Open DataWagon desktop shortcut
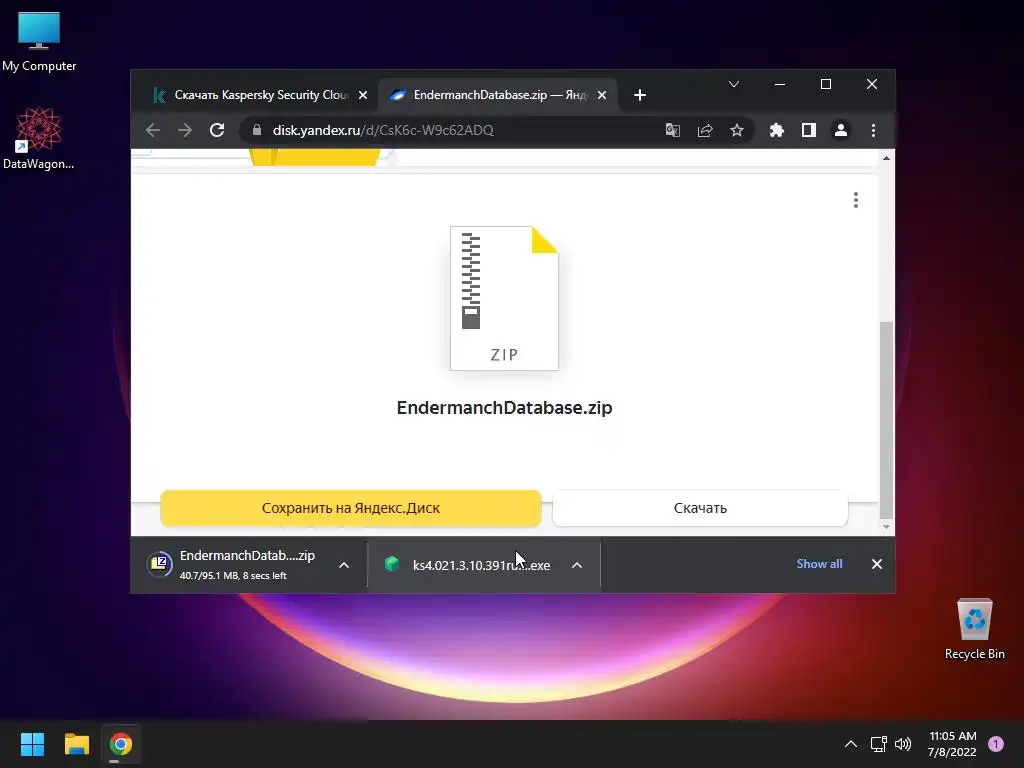1024x768 pixels. [x=39, y=139]
